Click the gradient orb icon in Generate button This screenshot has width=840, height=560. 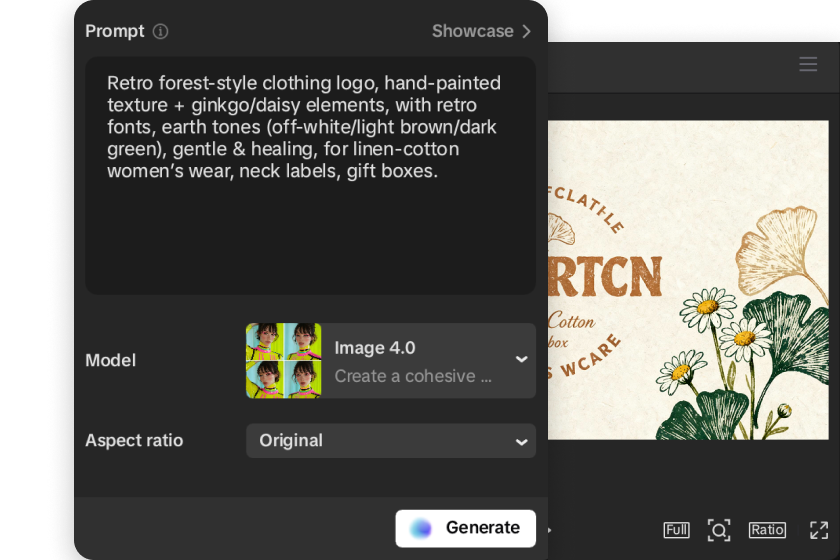pyautogui.click(x=421, y=528)
